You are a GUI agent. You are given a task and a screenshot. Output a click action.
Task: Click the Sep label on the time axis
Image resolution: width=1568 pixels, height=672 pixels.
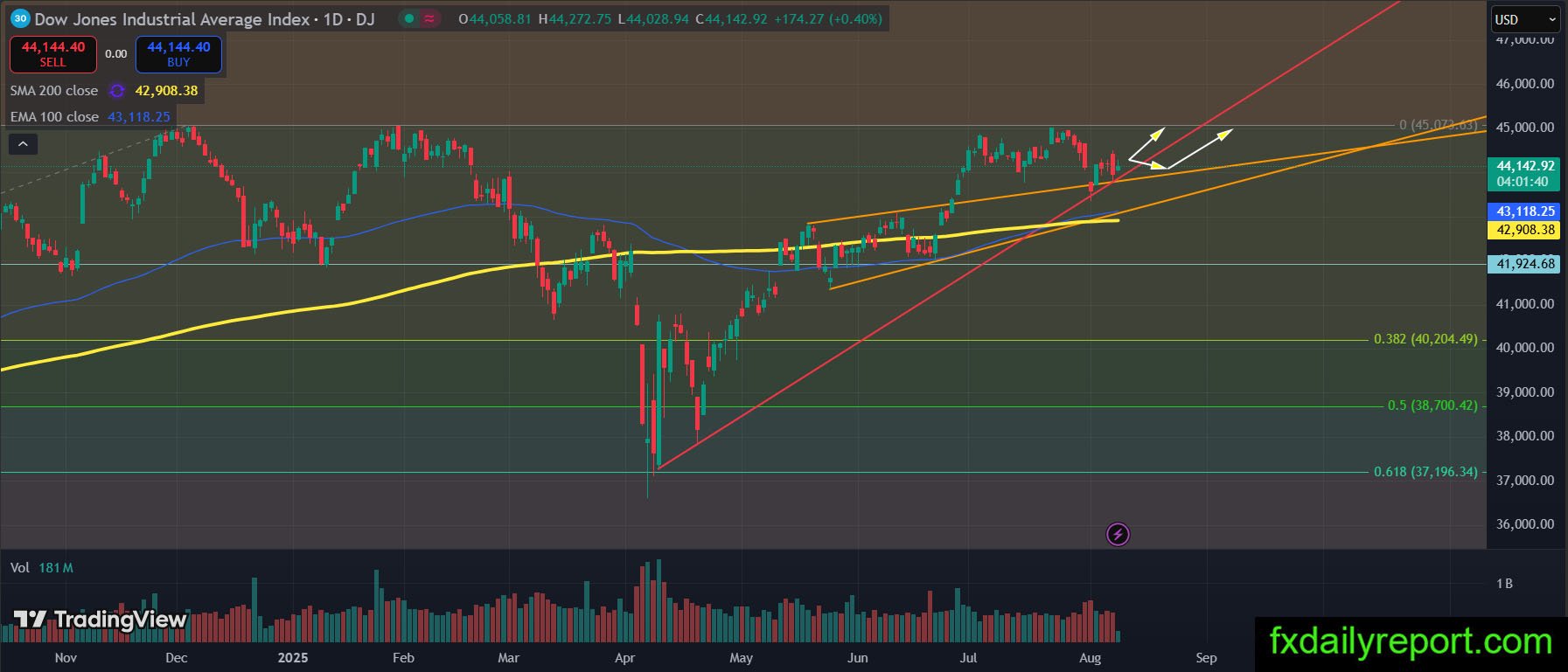pyautogui.click(x=1206, y=658)
